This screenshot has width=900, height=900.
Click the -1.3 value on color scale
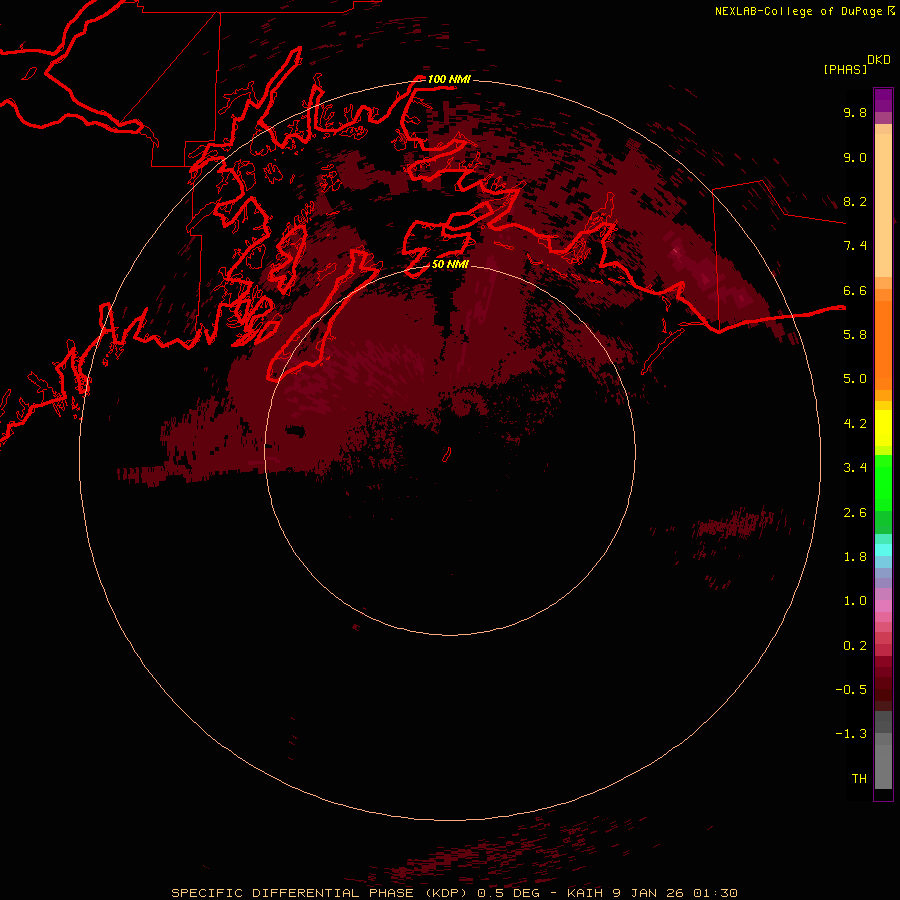click(x=851, y=734)
